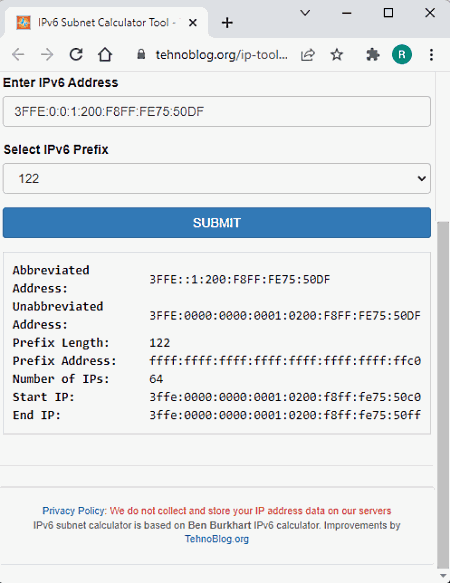Submit the IPv6 subnet calculation

pos(217,223)
